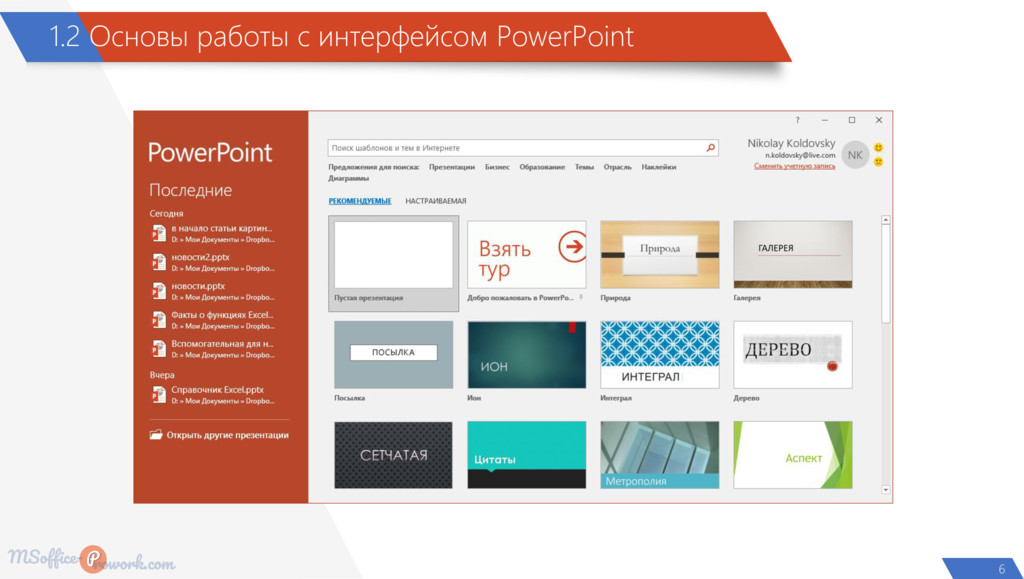Click the Наклейки search suggestion
The image size is (1024, 579).
[x=659, y=167]
